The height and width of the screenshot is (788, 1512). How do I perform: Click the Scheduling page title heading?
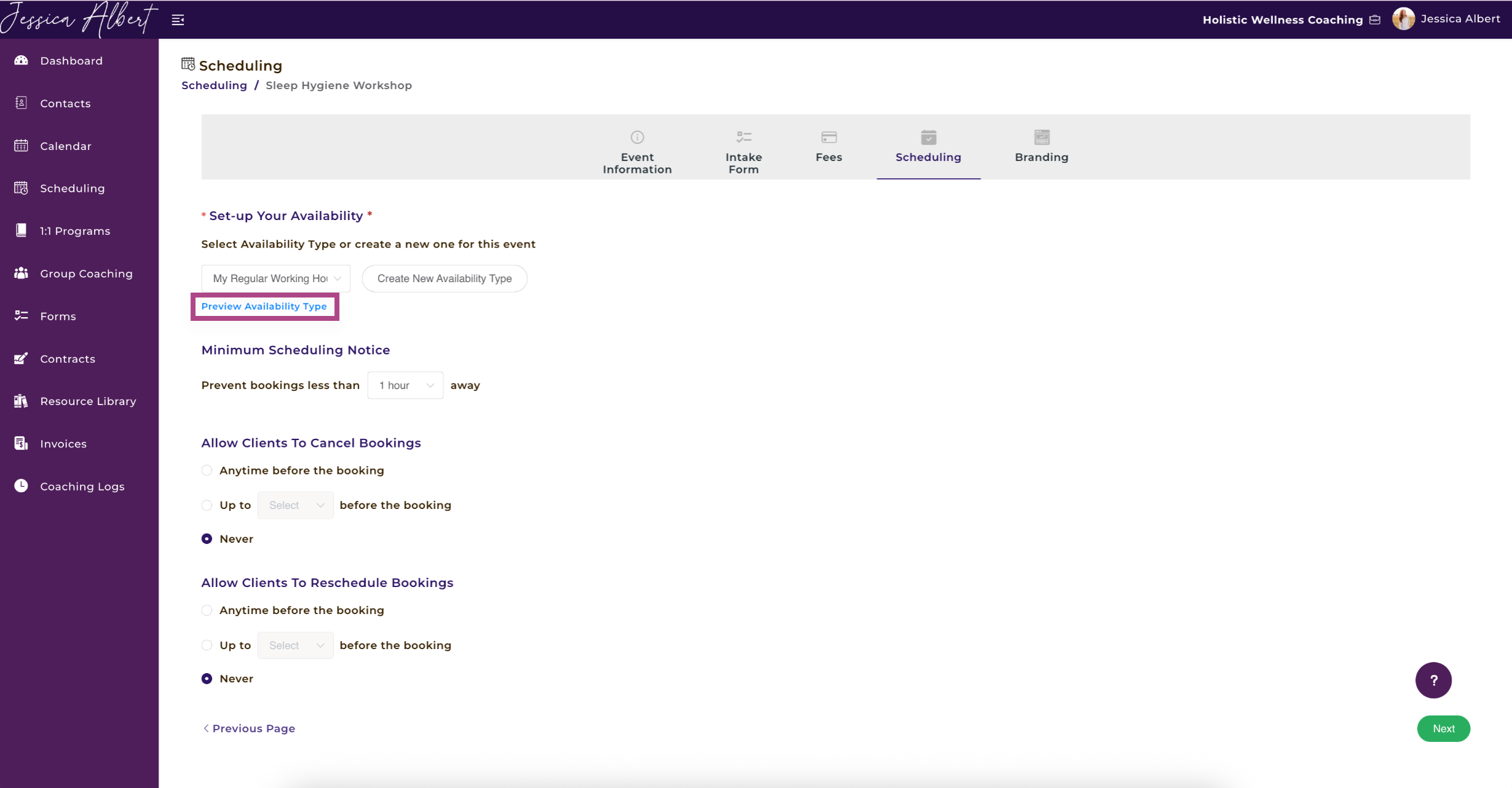coord(240,65)
